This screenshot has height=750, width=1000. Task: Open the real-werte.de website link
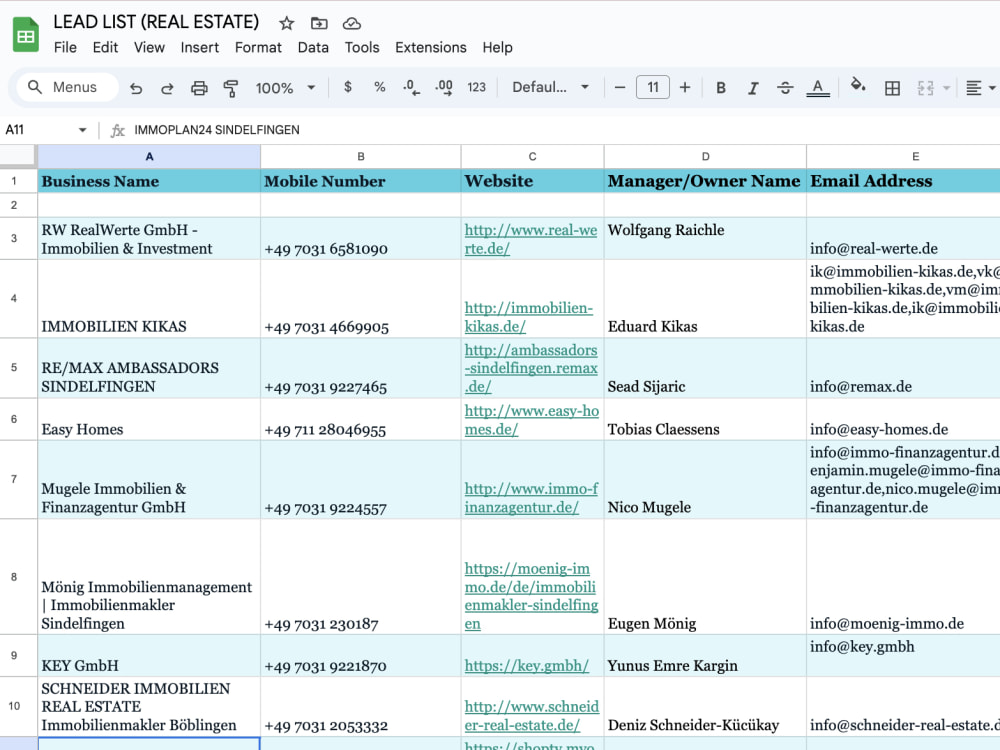531,239
